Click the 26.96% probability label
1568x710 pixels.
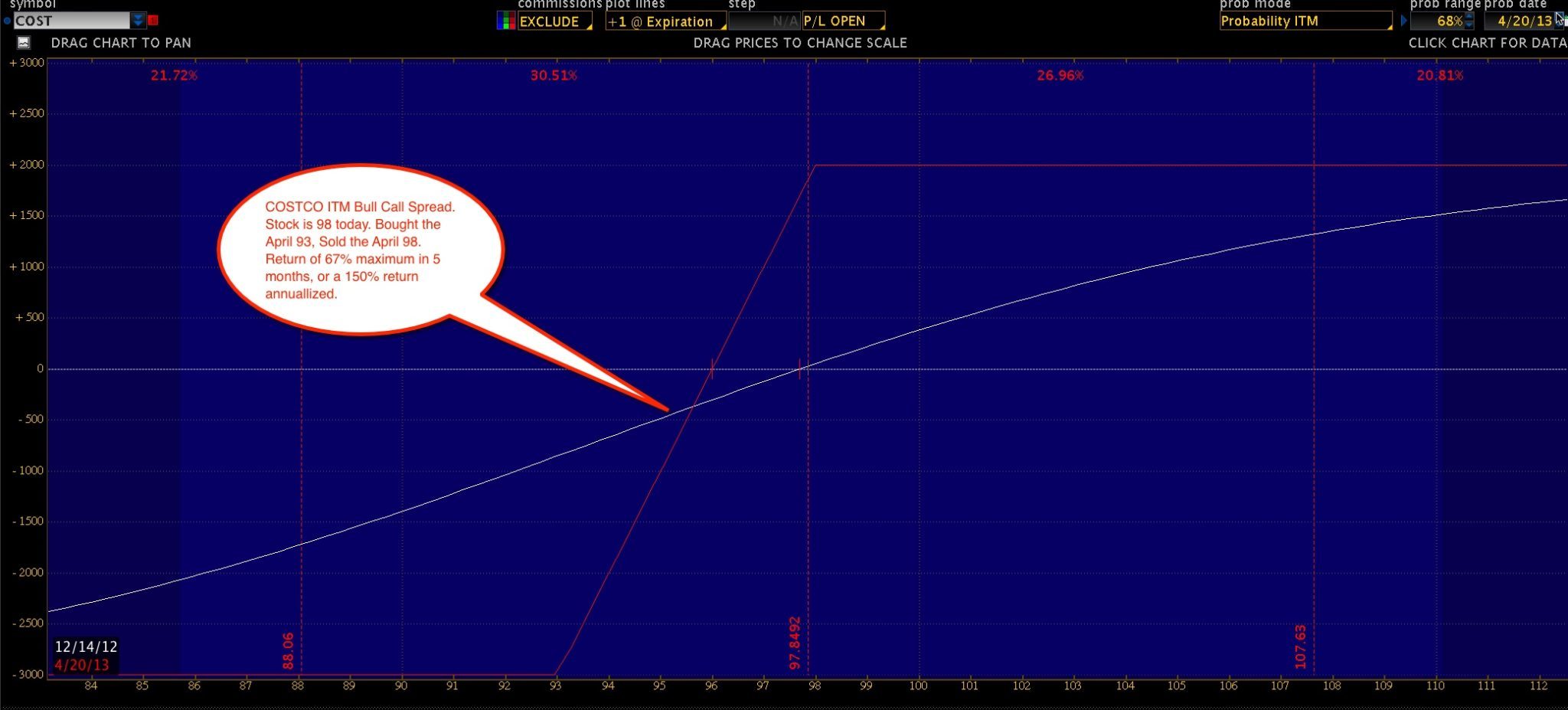1060,75
